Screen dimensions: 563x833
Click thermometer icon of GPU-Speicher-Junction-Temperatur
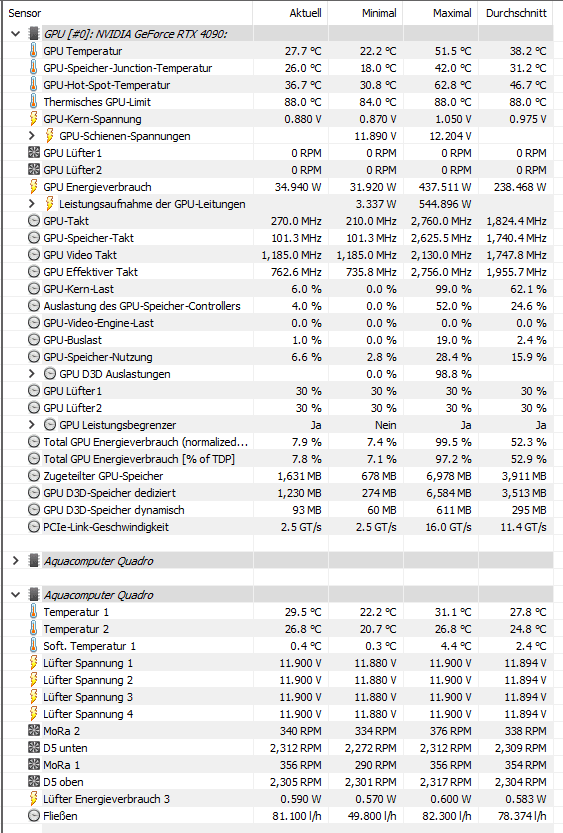coord(33,68)
